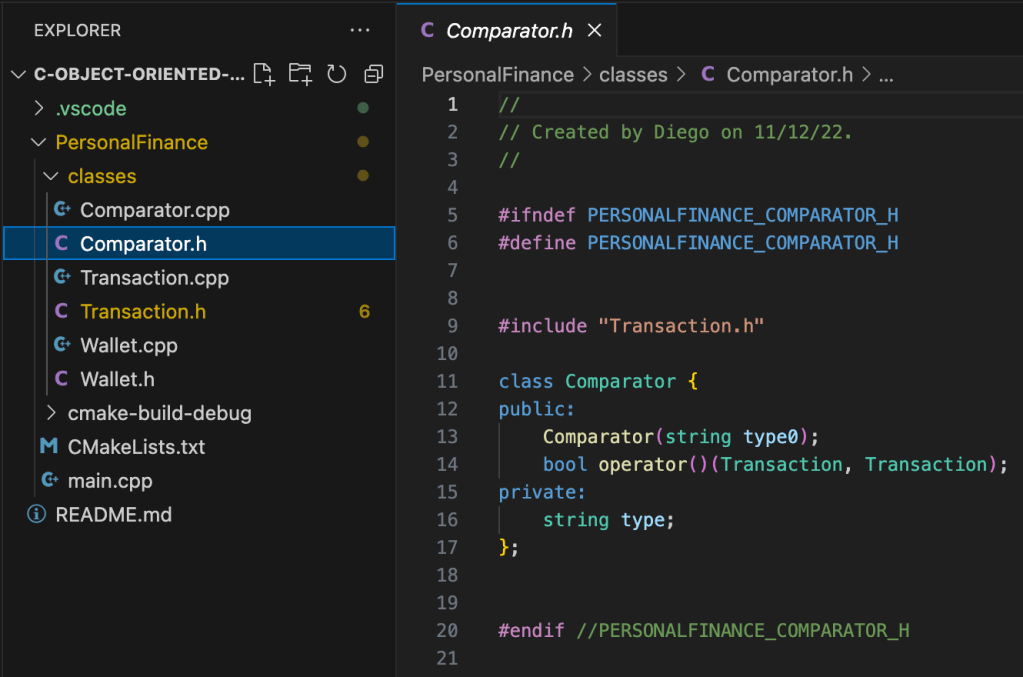Open README.md from the file tree
This screenshot has height=677, width=1023.
113,515
